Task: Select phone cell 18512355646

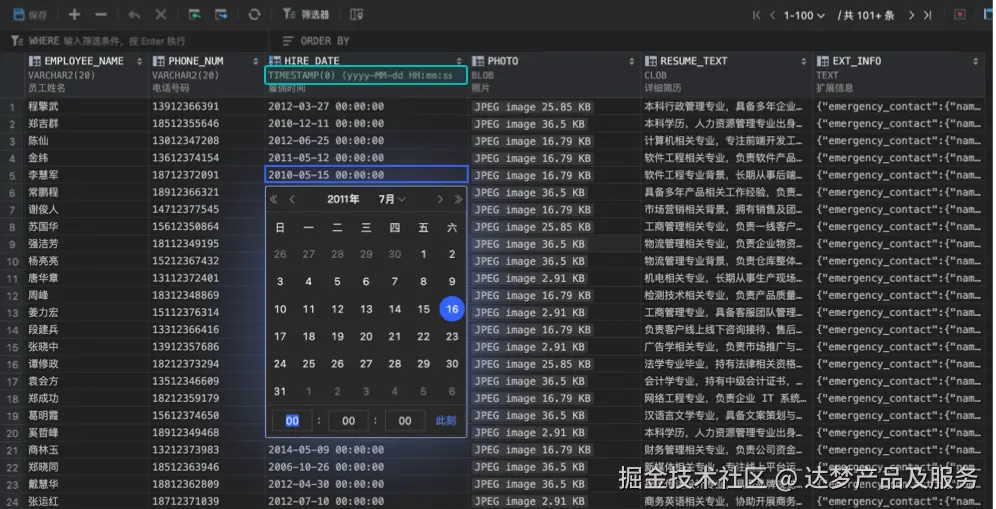Action: tap(206, 123)
